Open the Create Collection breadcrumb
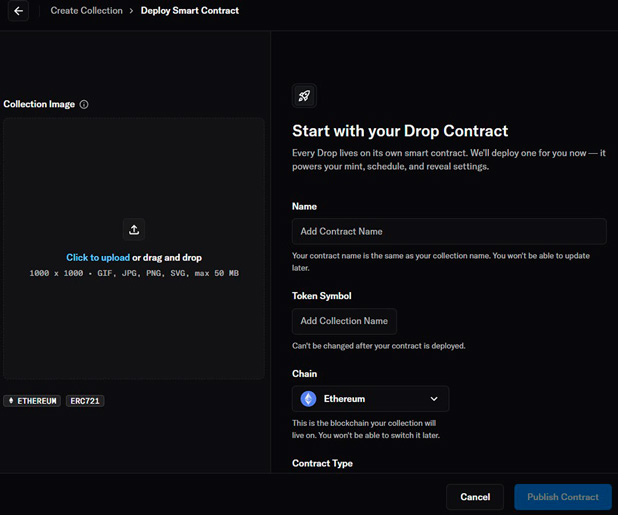The height and width of the screenshot is (515, 618). pos(86,11)
